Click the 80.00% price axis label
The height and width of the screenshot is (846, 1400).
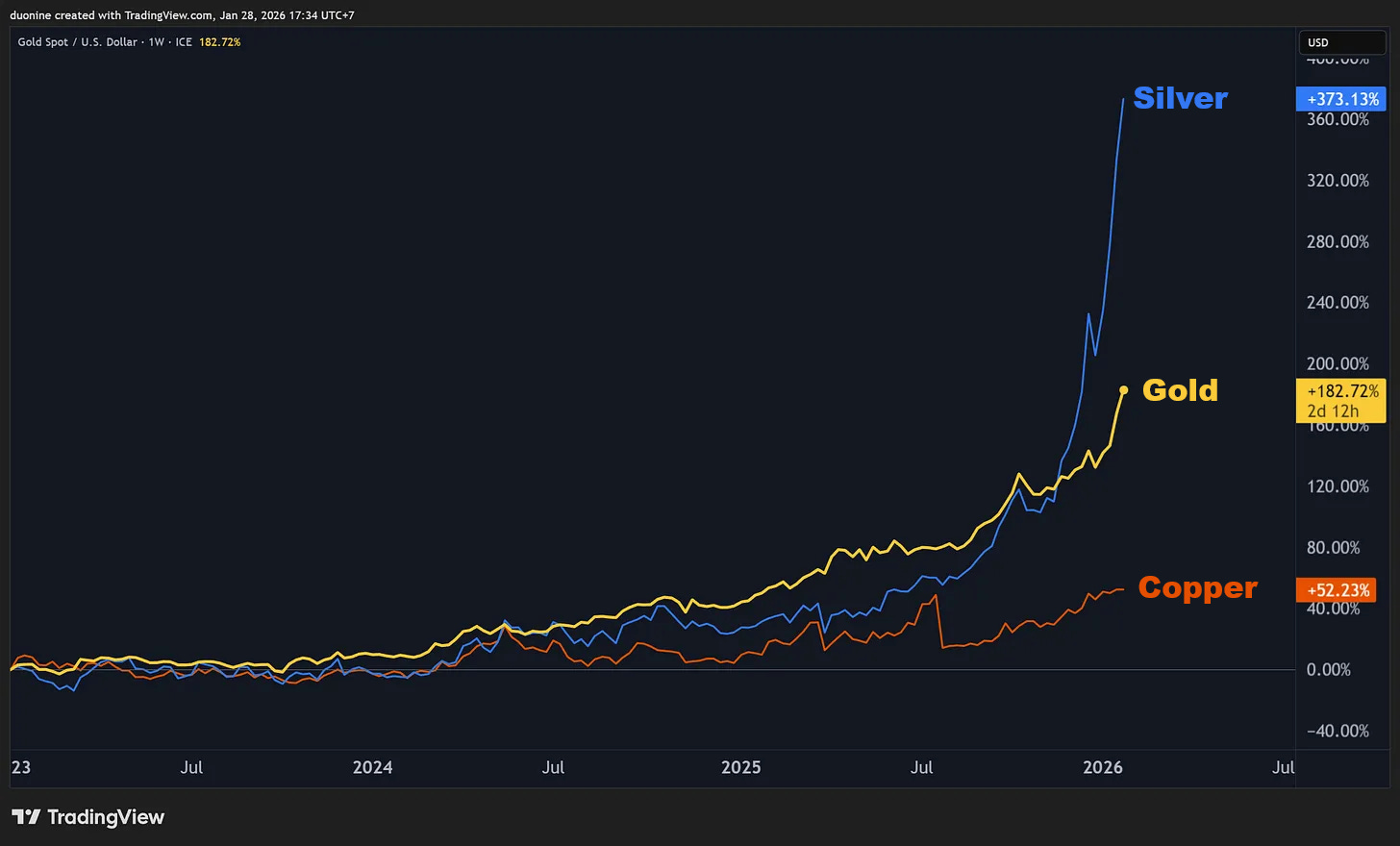point(1333,547)
